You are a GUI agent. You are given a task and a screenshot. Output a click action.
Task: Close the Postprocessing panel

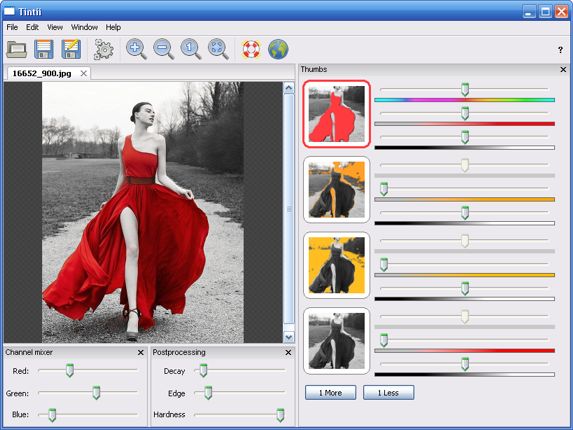click(288, 353)
